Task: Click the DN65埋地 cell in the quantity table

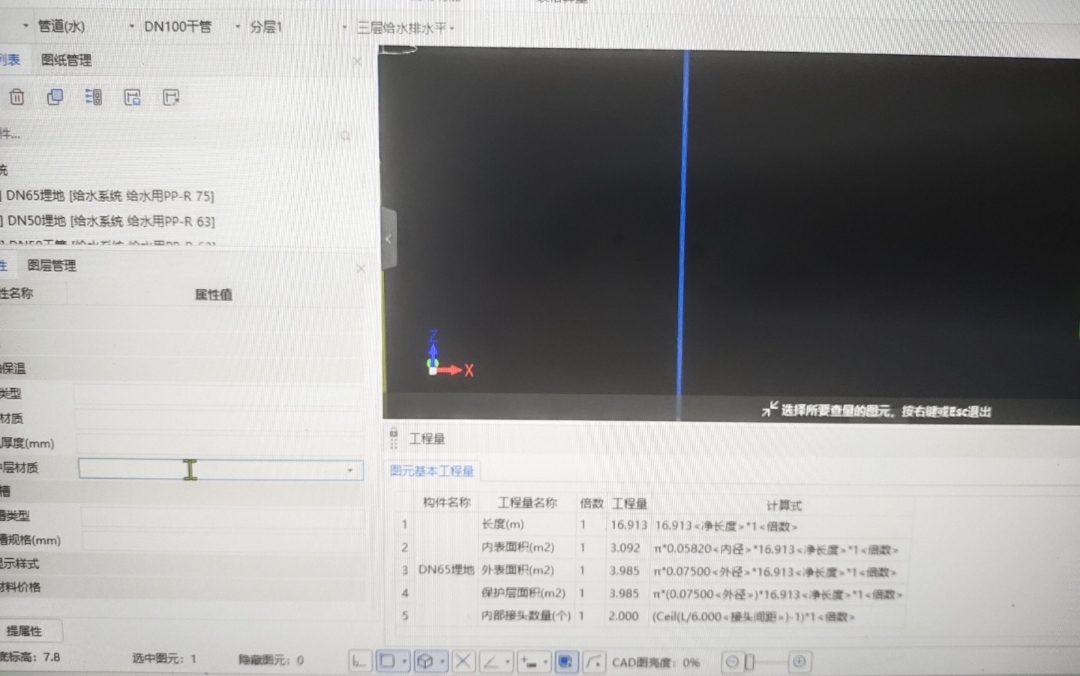Action: tap(446, 570)
